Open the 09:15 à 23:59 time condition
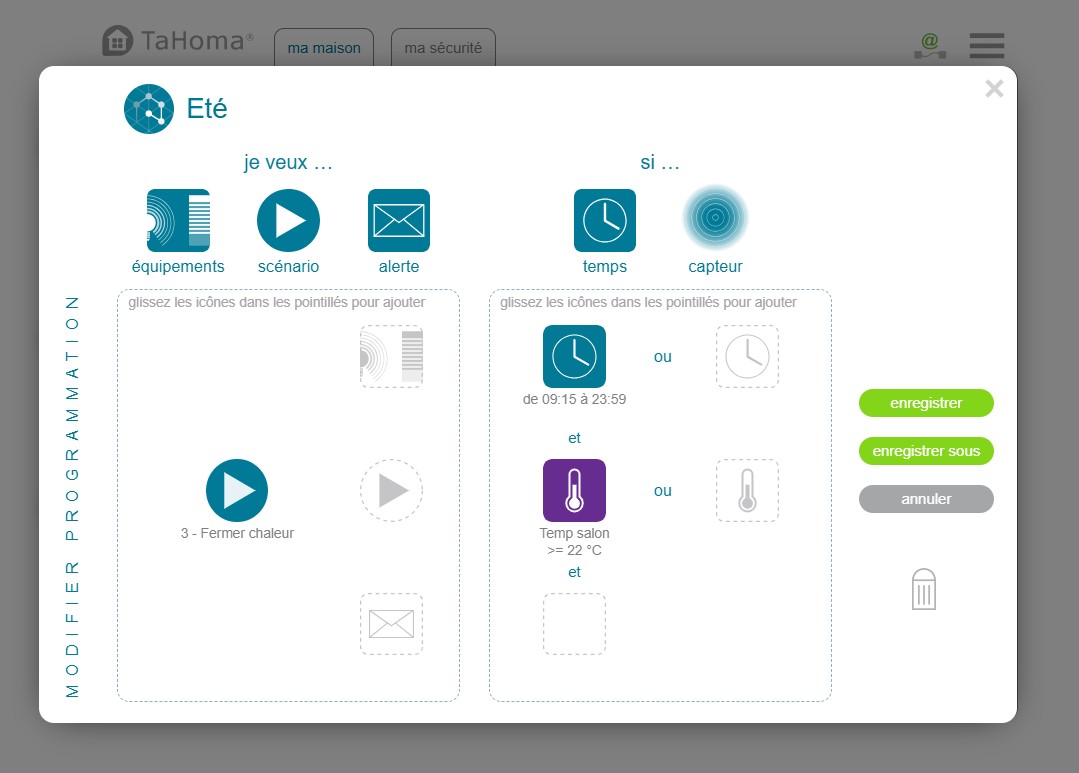Image resolution: width=1079 pixels, height=773 pixels. point(574,356)
